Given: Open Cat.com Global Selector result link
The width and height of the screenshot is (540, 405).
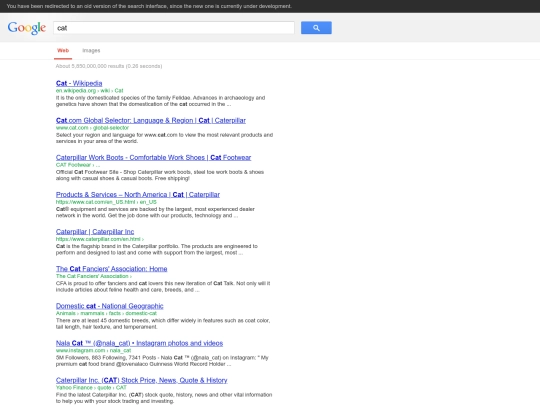Looking at the screenshot, I should (x=151, y=121).
